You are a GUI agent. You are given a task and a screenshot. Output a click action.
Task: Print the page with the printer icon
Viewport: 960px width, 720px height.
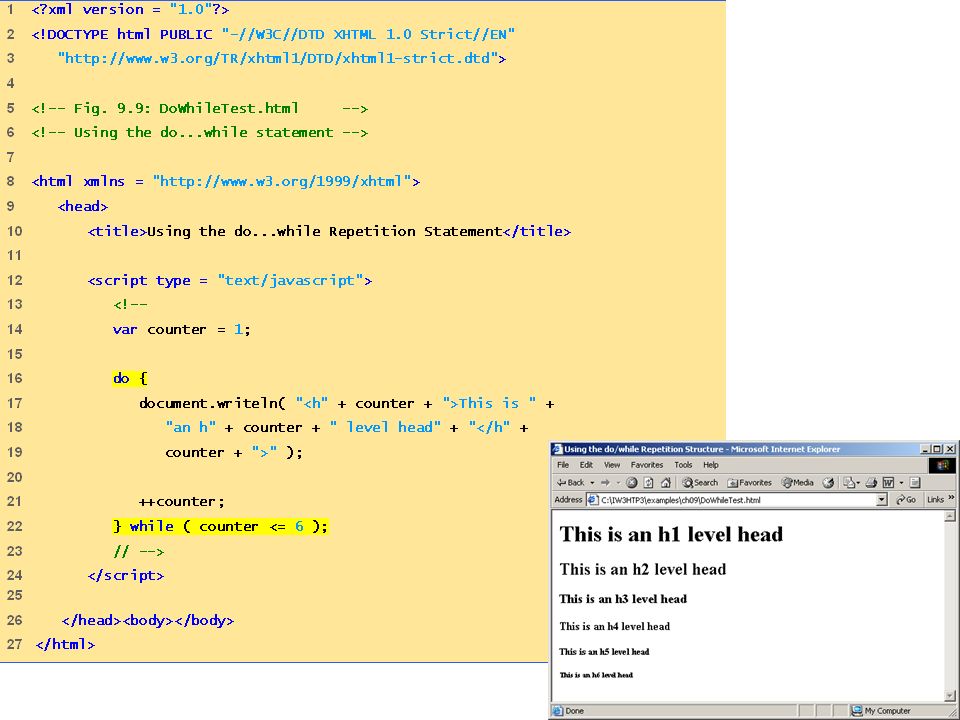(871, 482)
